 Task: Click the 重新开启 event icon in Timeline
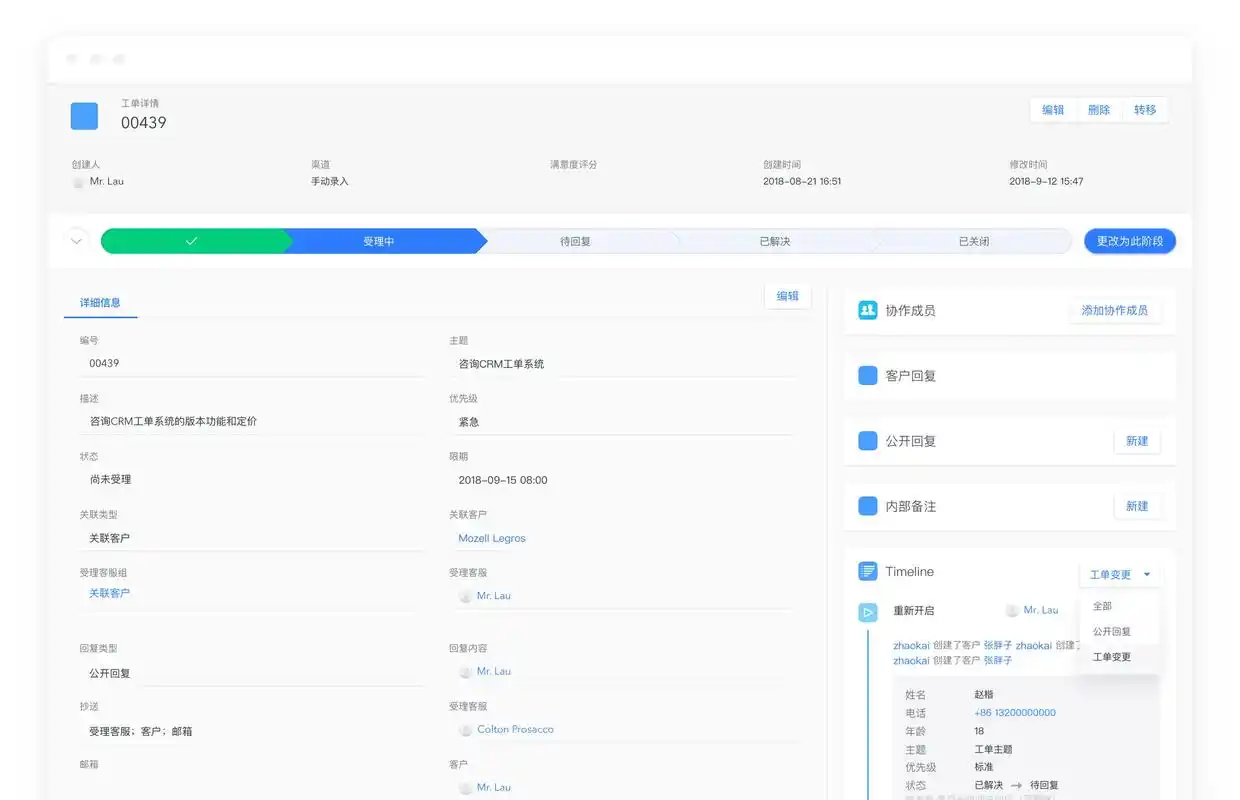click(x=867, y=611)
